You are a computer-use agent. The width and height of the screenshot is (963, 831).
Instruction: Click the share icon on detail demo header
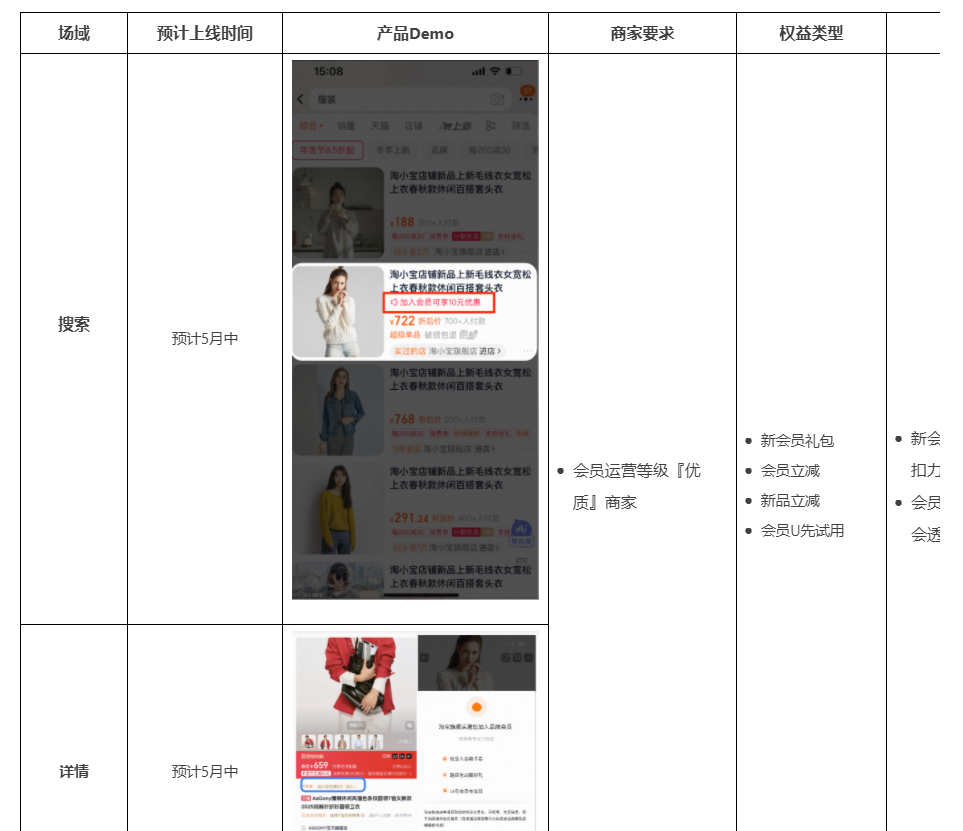click(x=506, y=658)
